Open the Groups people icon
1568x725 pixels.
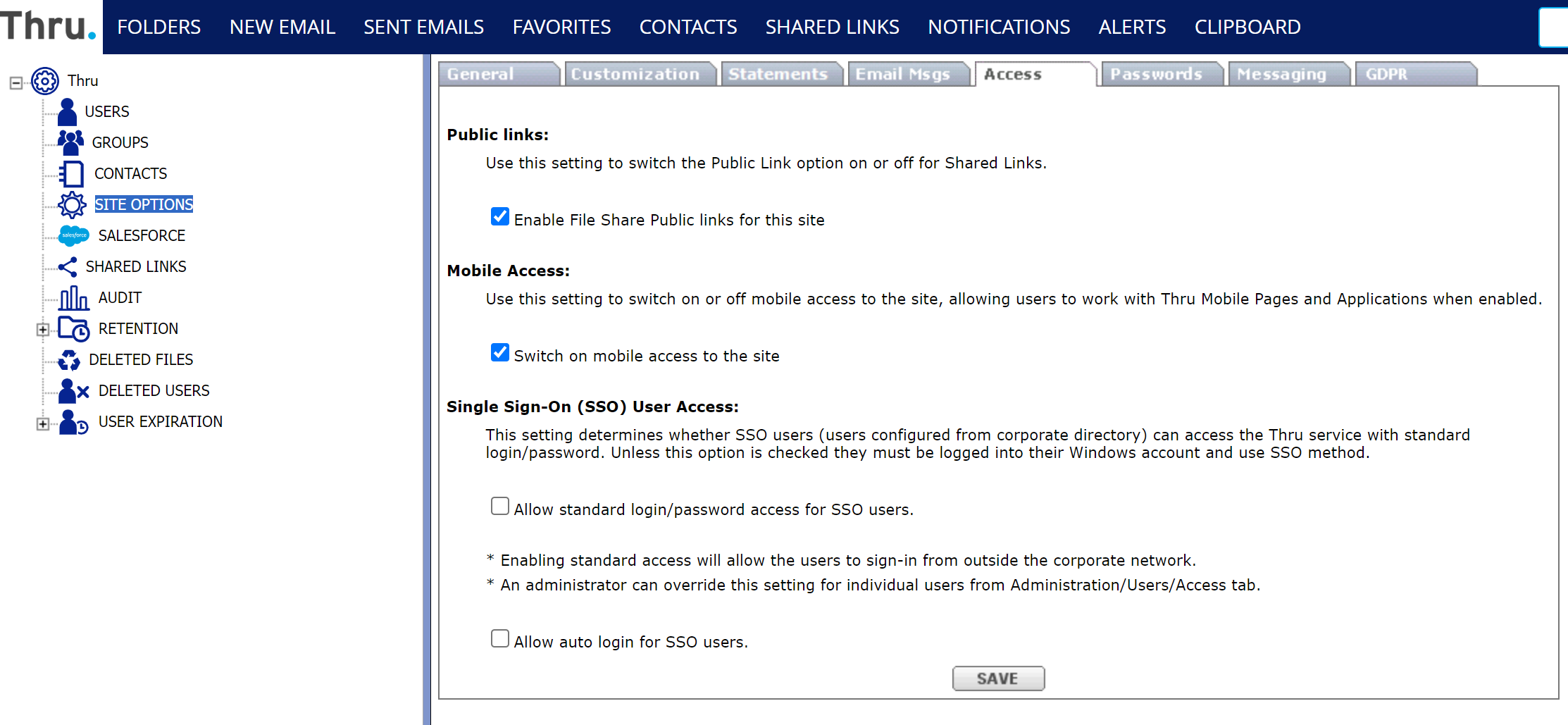click(70, 142)
